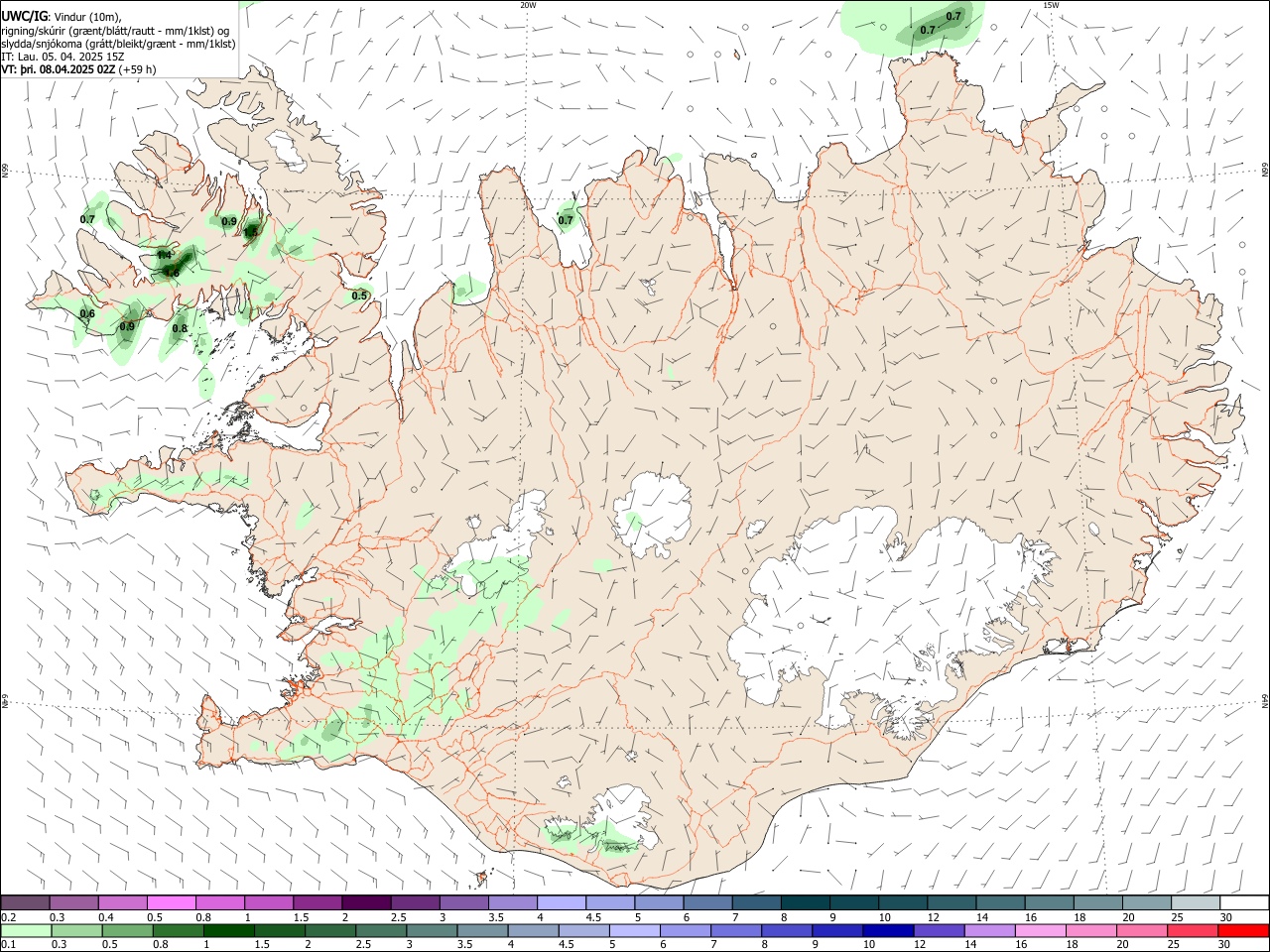
Task: Click the snow legend swatch between 0.2 and 0.3
Action: [25, 903]
